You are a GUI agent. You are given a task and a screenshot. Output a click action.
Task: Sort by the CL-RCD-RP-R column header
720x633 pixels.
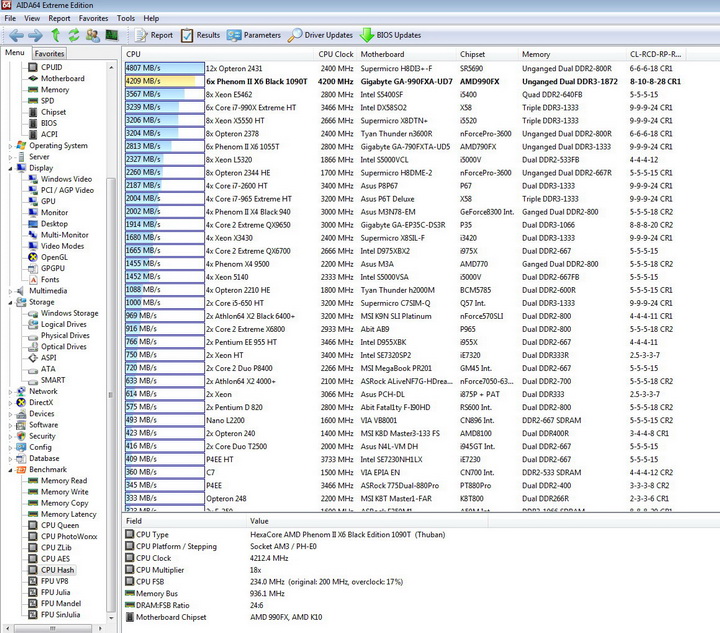click(x=656, y=54)
